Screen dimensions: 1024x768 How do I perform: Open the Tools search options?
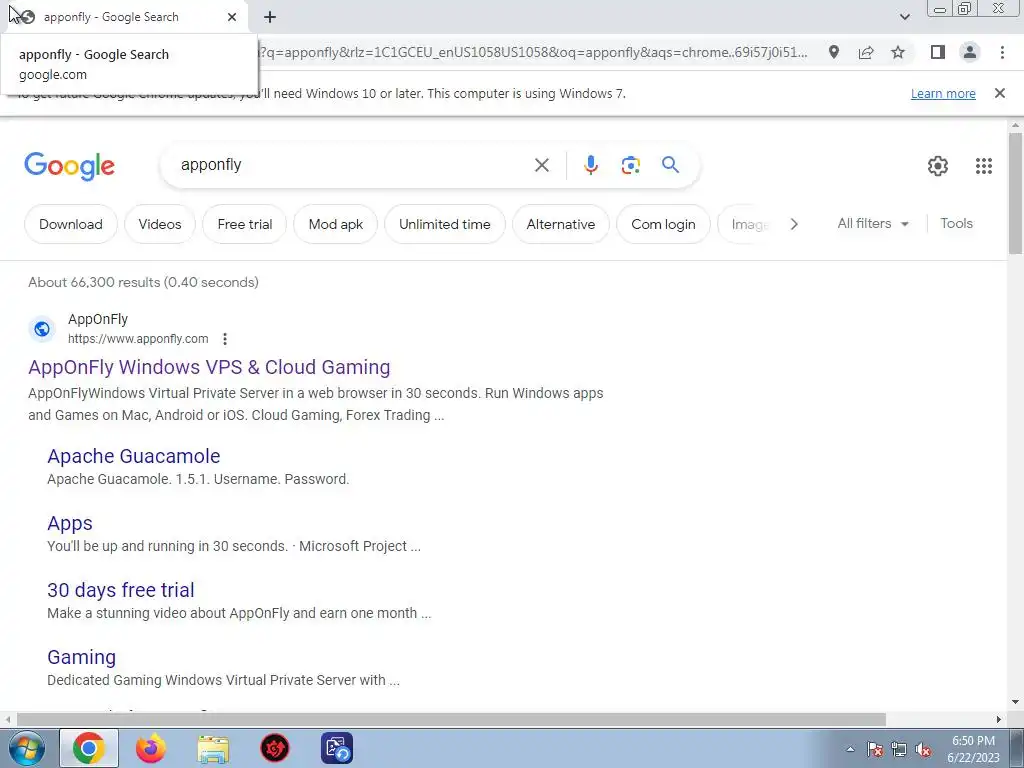[x=956, y=223]
